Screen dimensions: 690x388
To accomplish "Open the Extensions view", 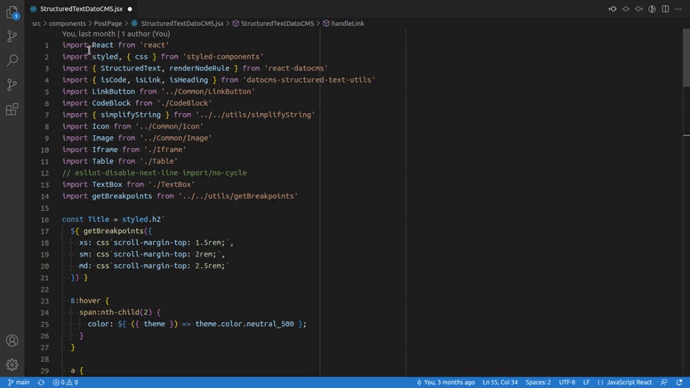I will tap(12, 109).
